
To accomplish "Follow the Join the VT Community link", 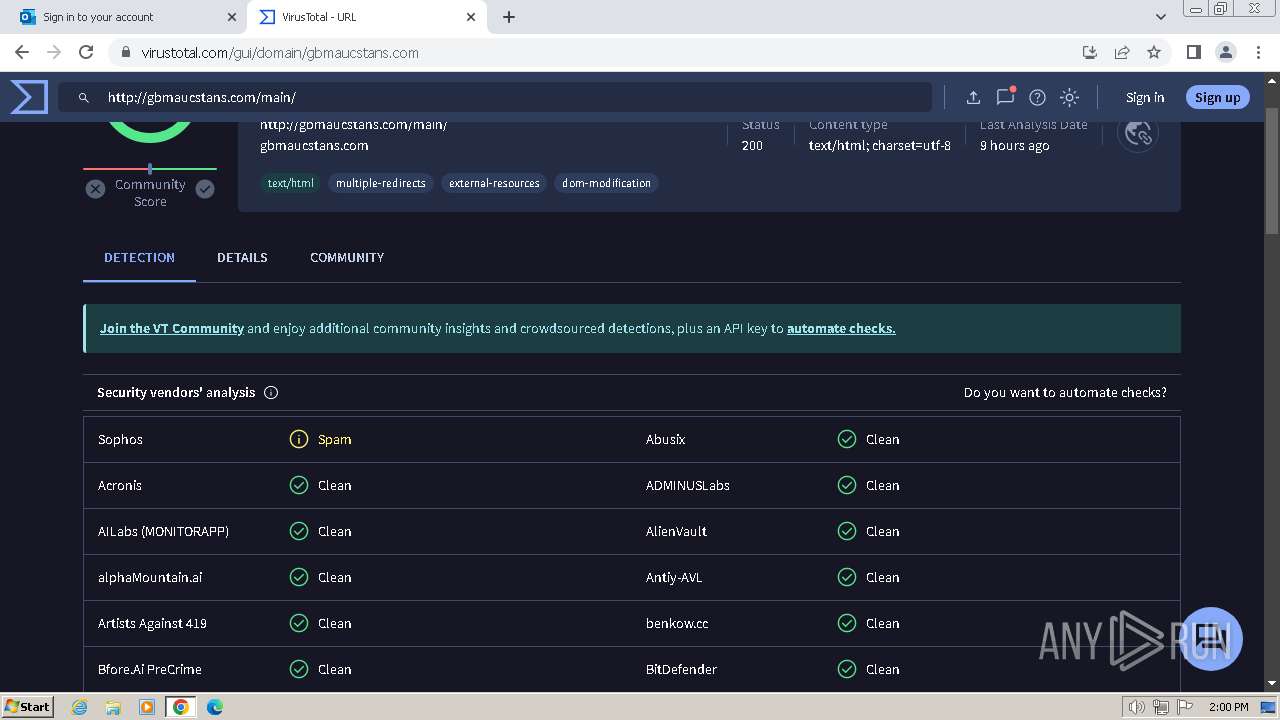I will [x=172, y=328].
